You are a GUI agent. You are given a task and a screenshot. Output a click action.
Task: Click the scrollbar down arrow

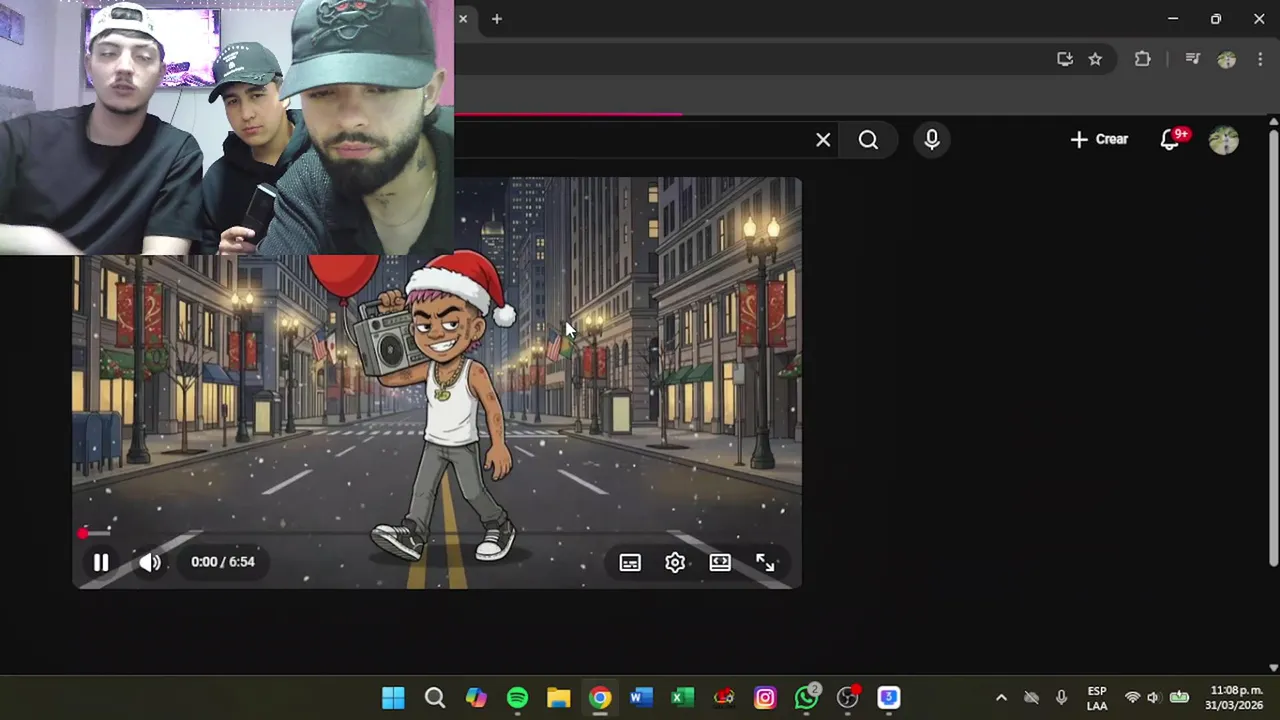coord(1273,667)
